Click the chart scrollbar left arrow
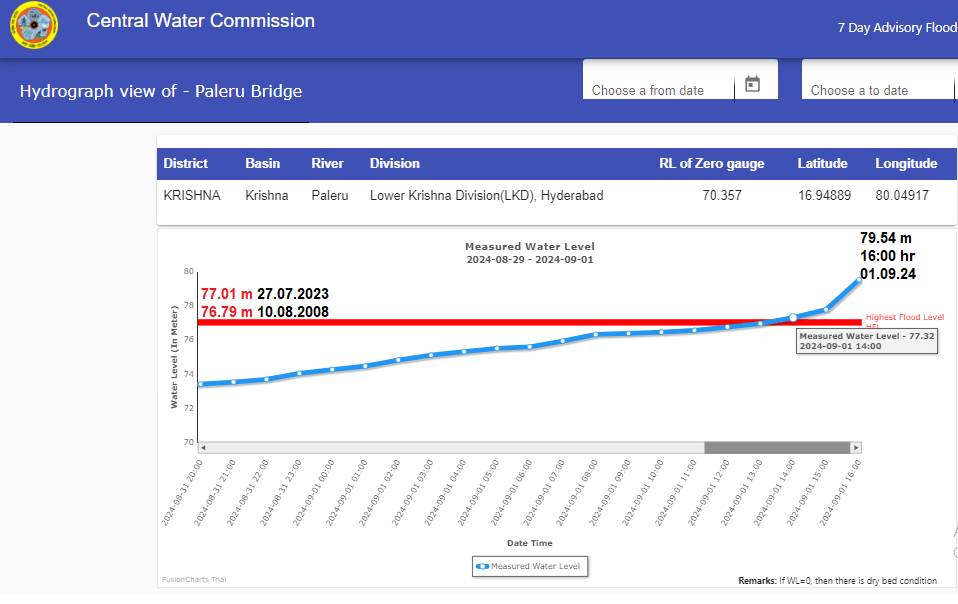This screenshot has height=604, width=958. pos(203,447)
